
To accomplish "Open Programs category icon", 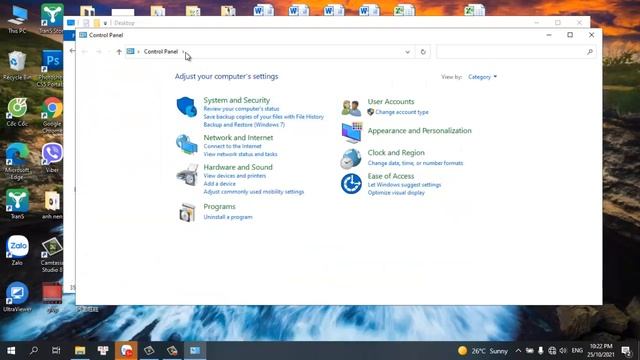I will pyautogui.click(x=187, y=212).
